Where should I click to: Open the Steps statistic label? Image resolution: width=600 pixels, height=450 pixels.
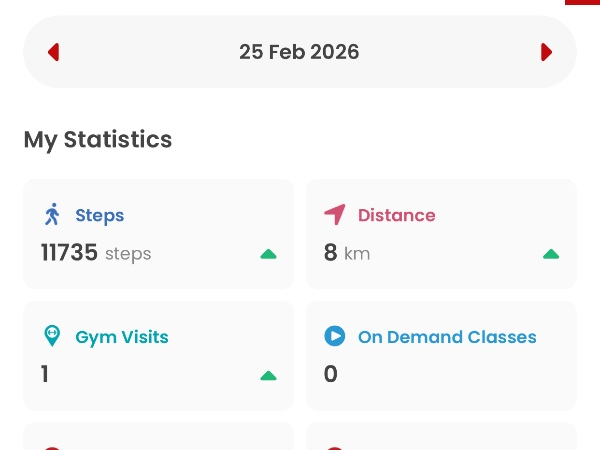pyautogui.click(x=100, y=215)
